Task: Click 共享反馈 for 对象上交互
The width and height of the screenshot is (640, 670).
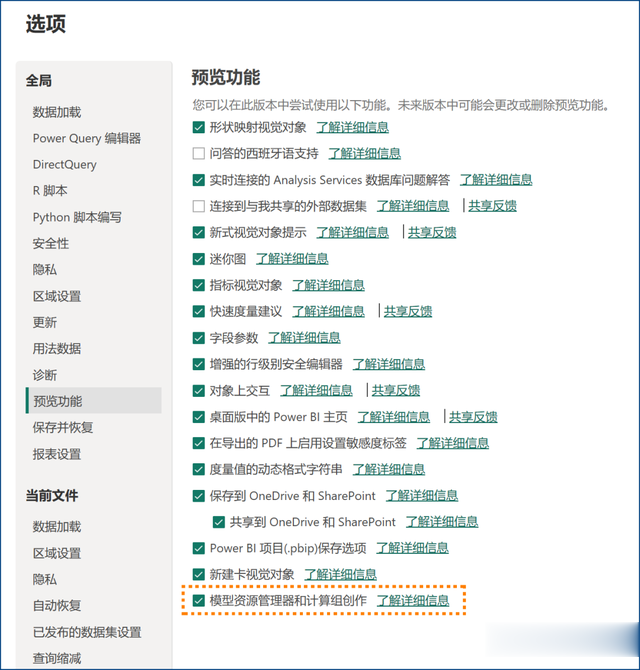Action: [x=396, y=391]
